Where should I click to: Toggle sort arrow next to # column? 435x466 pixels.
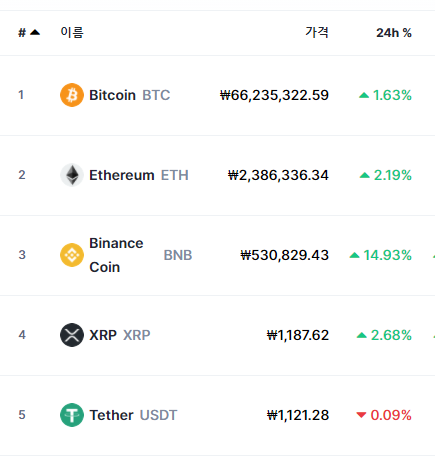[35, 32]
